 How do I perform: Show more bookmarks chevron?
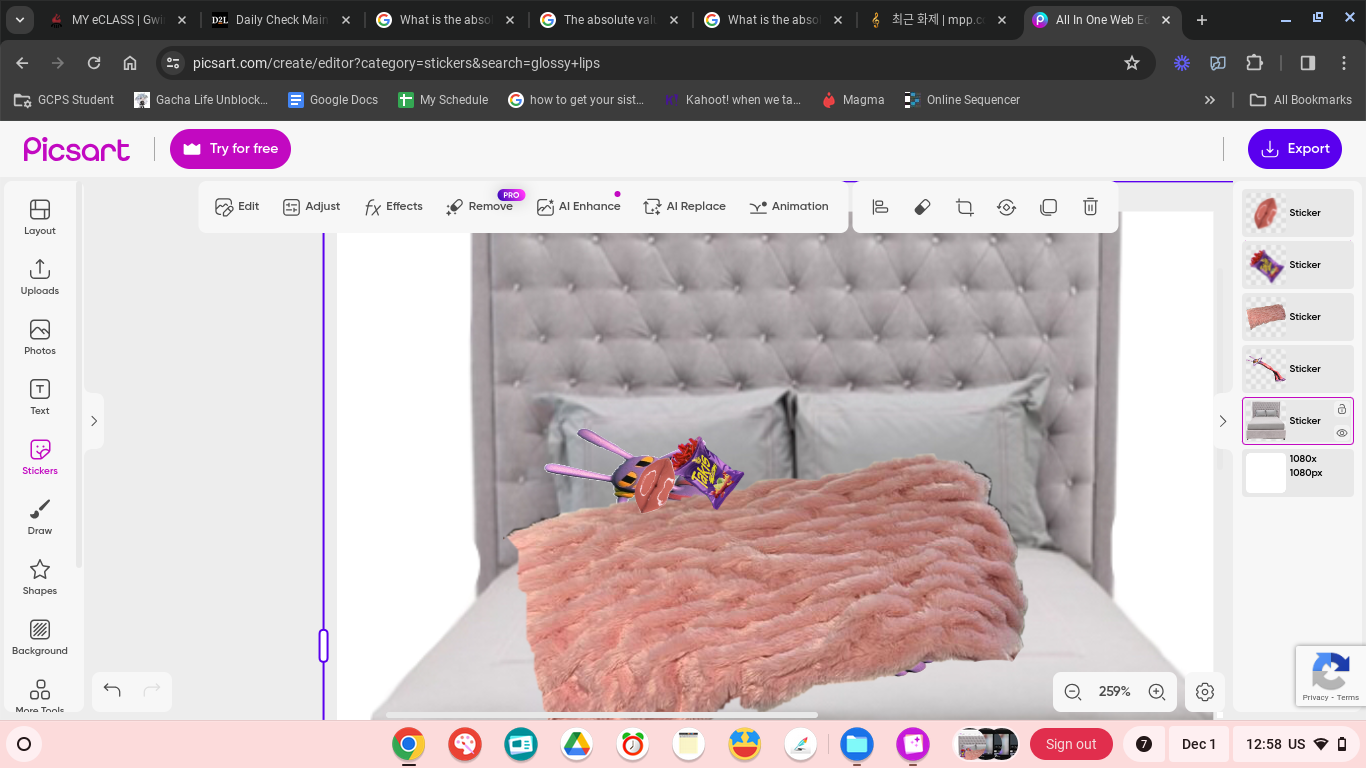1210,100
